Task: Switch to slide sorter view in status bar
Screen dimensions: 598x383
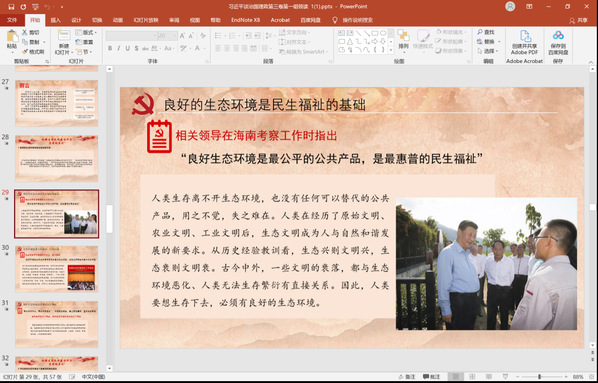Action: pos(472,377)
